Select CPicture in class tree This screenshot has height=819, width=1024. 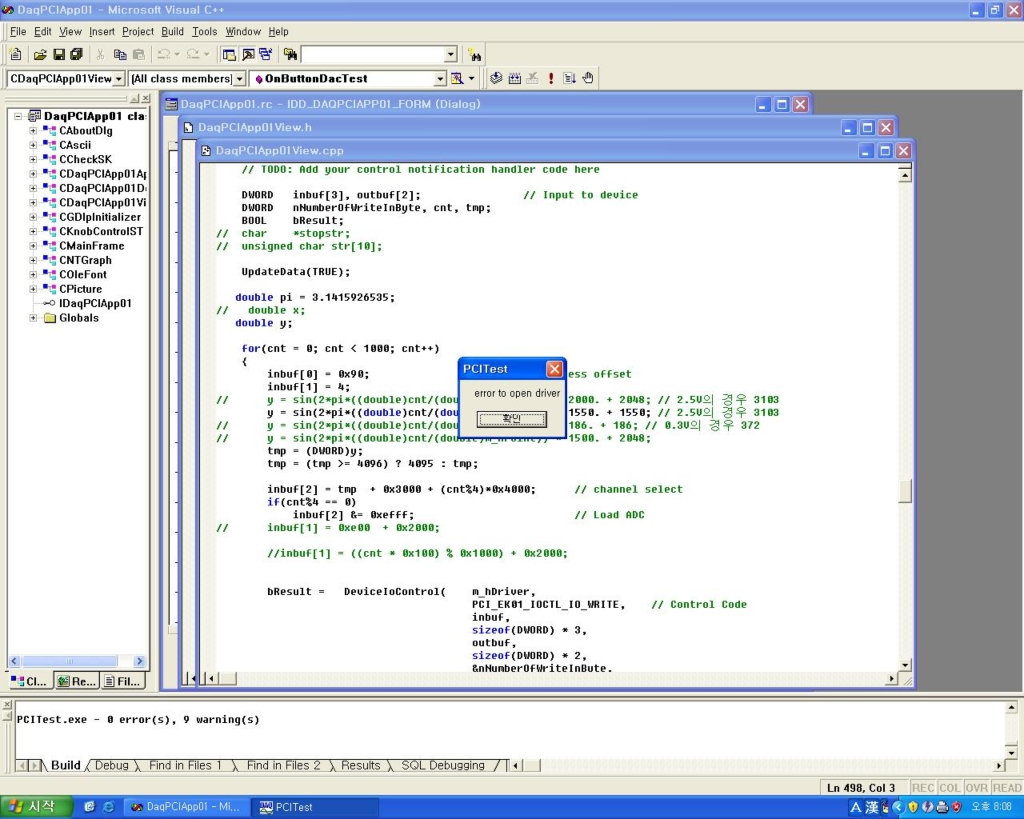[80, 289]
